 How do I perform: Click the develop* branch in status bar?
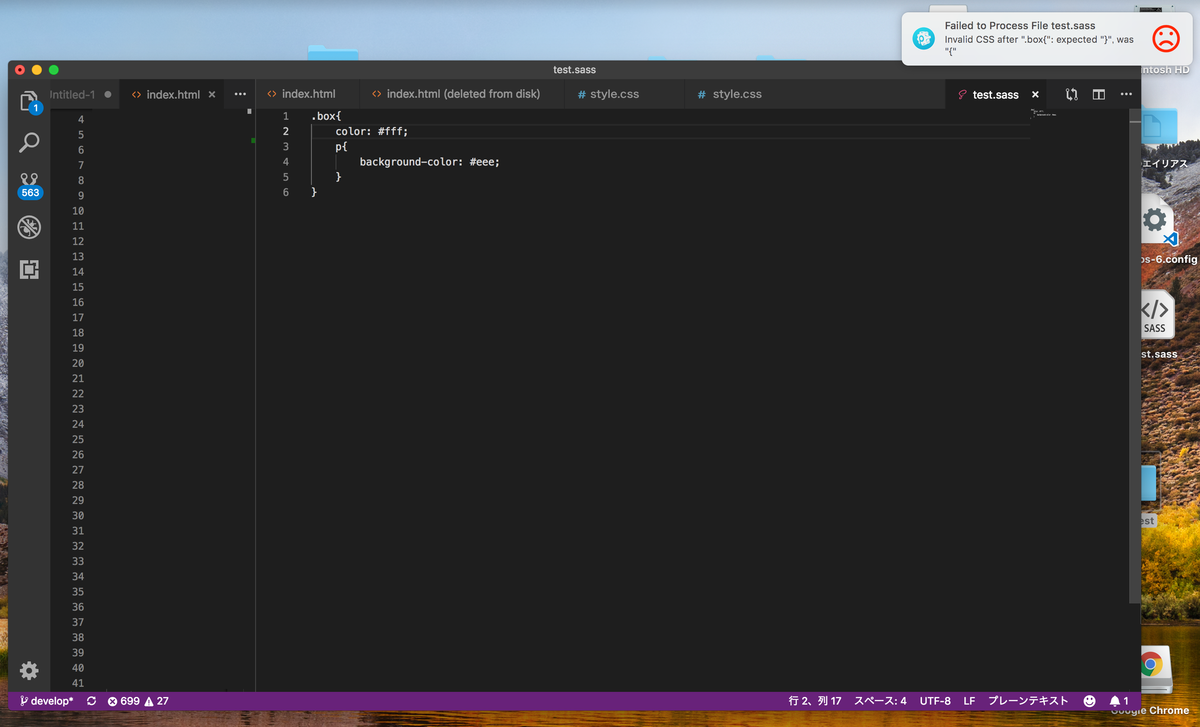(46, 701)
